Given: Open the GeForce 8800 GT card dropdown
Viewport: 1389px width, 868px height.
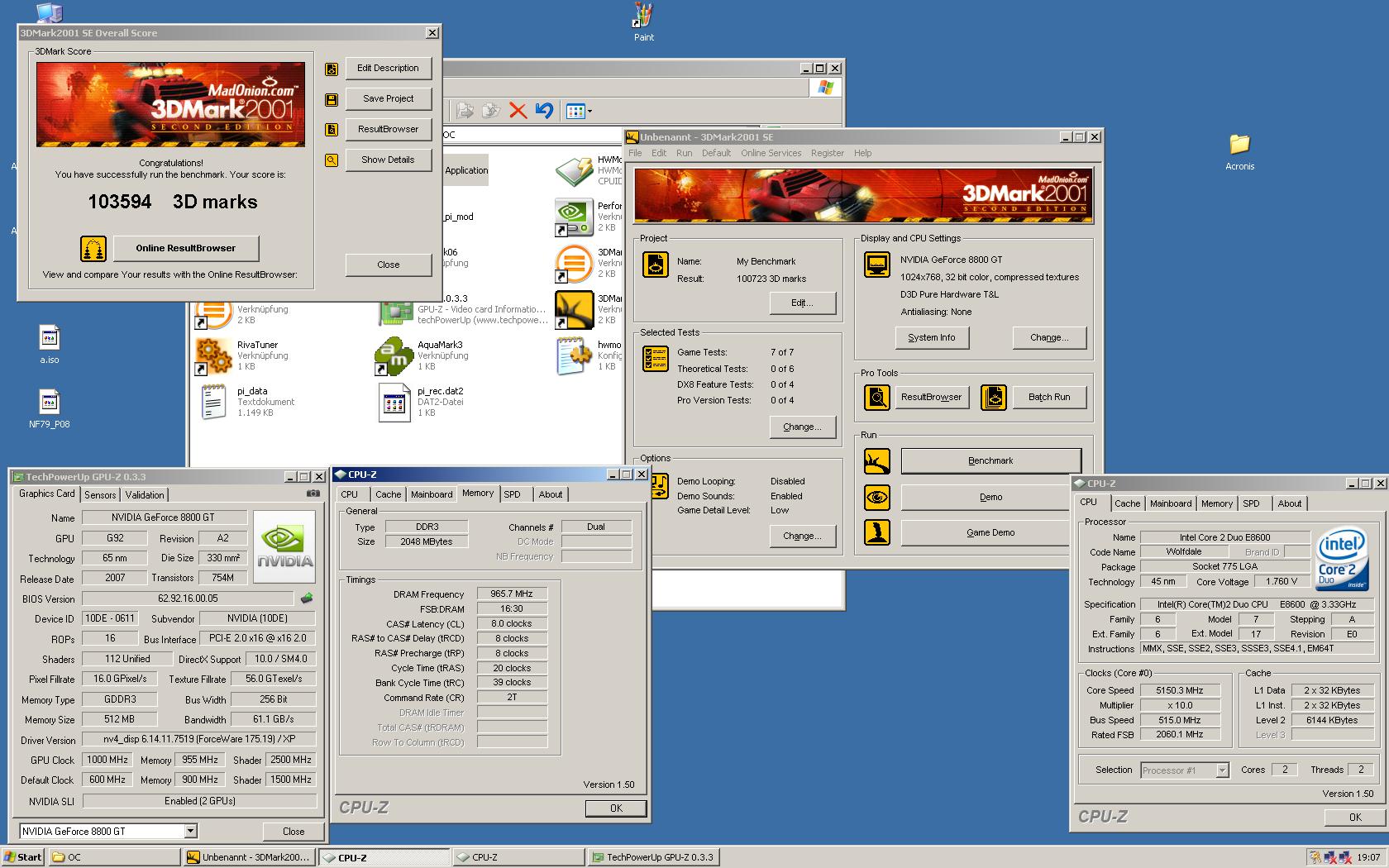Looking at the screenshot, I should [190, 832].
